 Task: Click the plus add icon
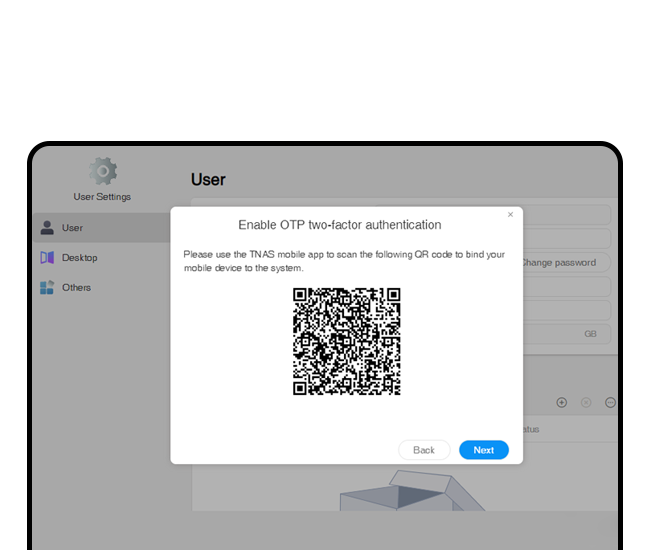(x=561, y=402)
